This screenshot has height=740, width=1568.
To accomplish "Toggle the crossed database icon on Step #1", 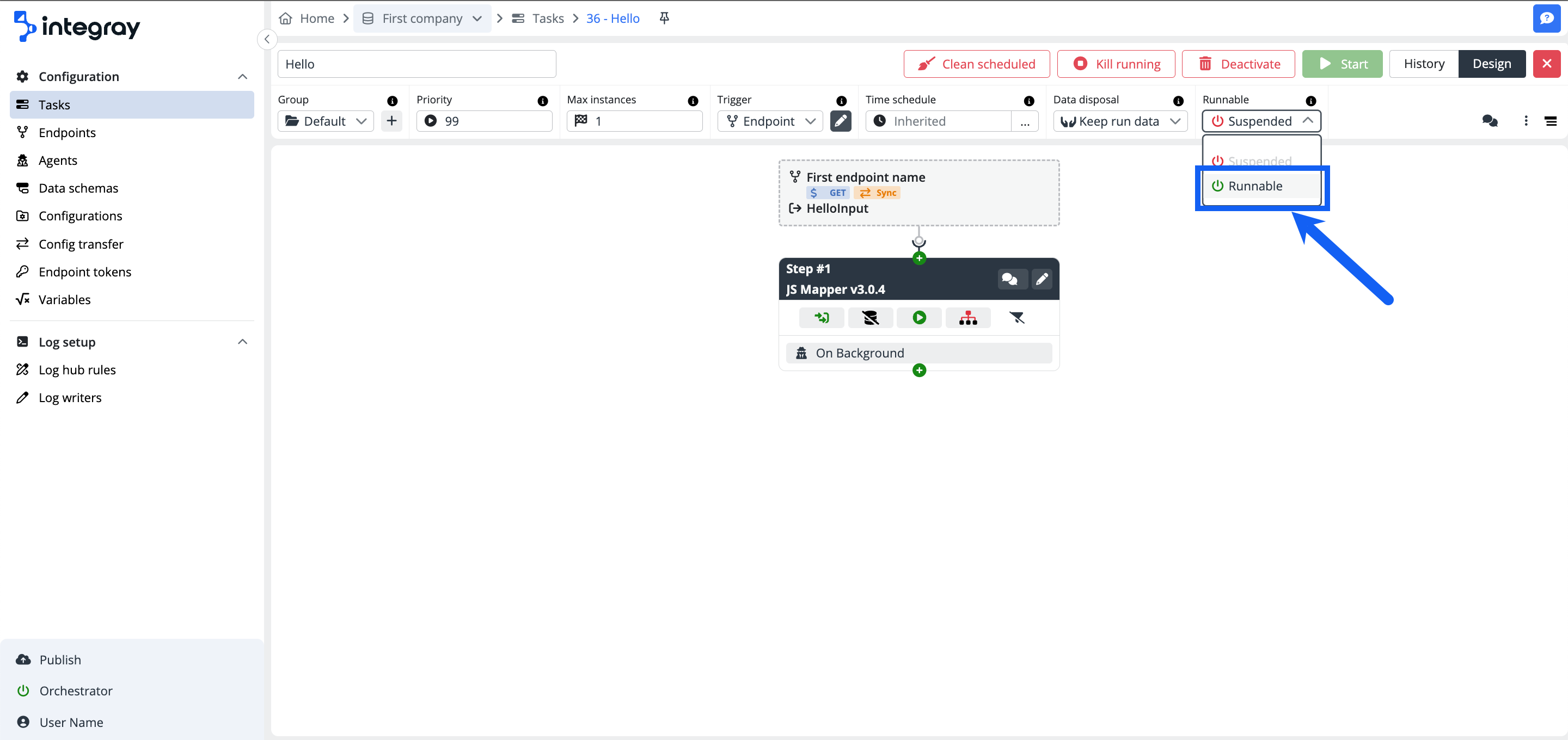I will [x=871, y=317].
